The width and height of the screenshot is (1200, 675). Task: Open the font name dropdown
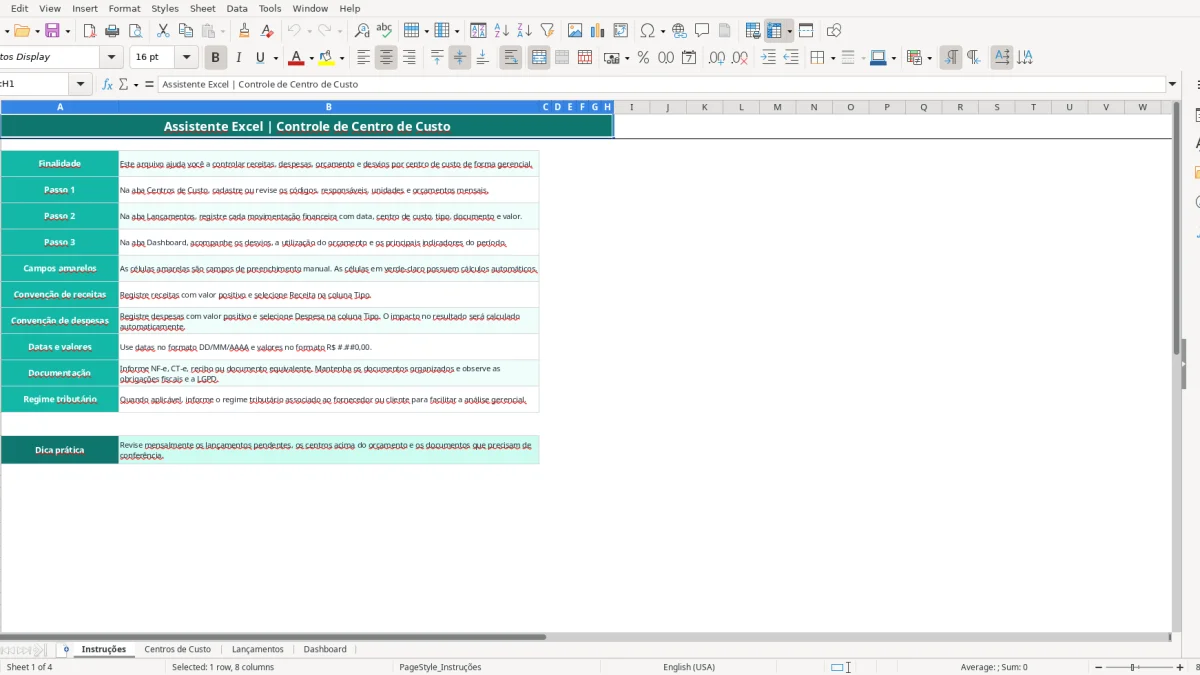click(x=111, y=57)
